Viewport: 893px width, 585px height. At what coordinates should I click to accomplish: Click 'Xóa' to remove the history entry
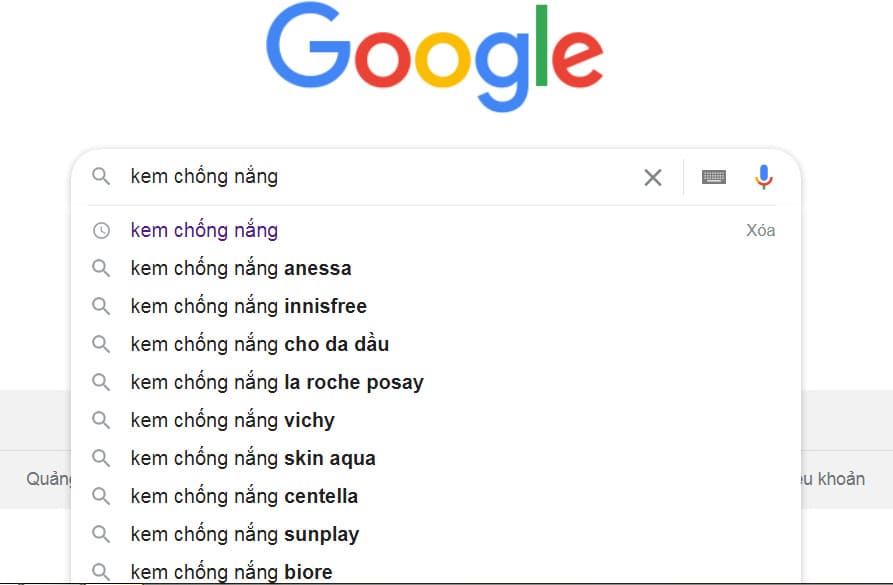tap(761, 230)
